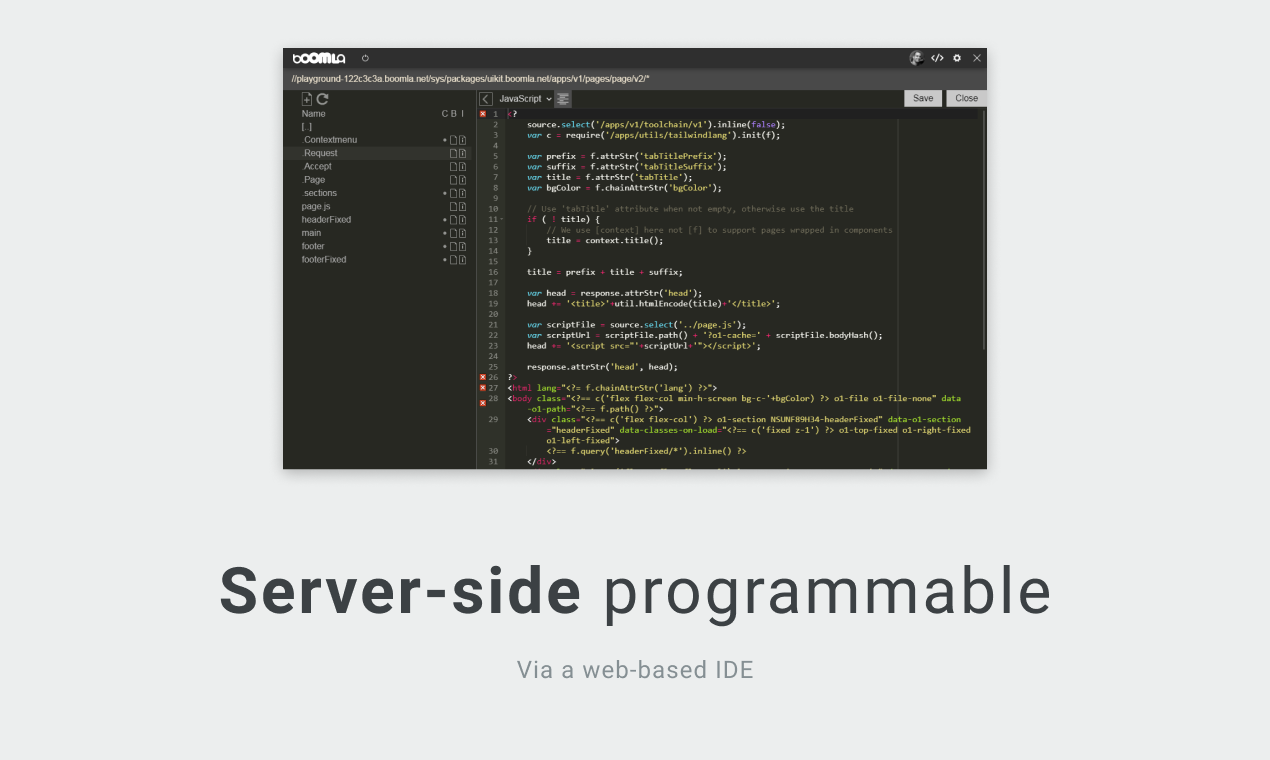The width and height of the screenshot is (1270, 760).
Task: Select the headerFixed file entry
Action: tap(326, 220)
